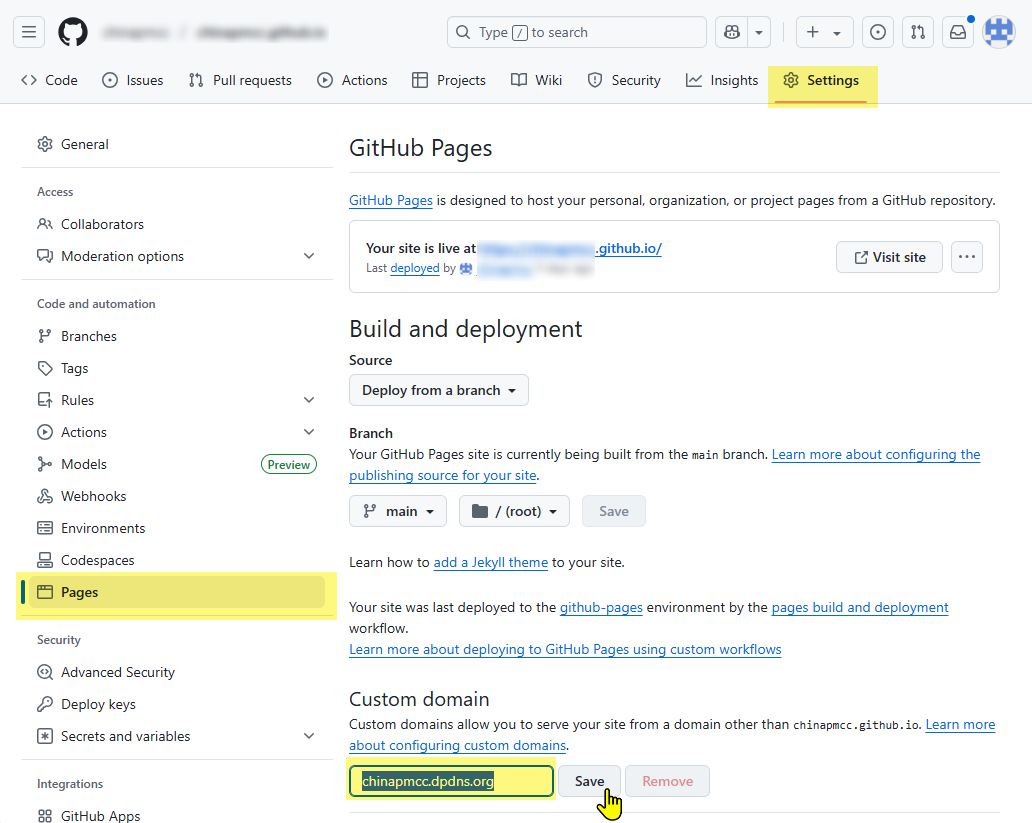
Task: Open the Deploy from a branch dropdown
Action: coord(438,390)
